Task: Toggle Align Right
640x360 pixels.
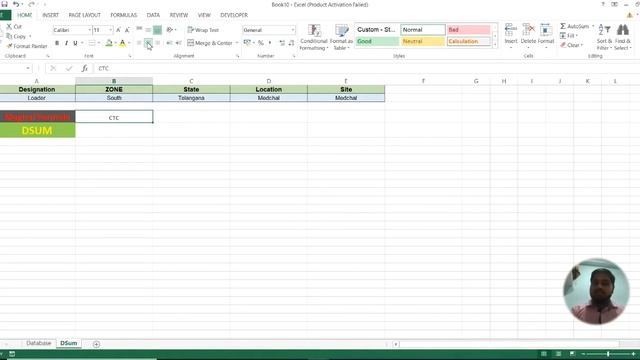Action: (158, 43)
